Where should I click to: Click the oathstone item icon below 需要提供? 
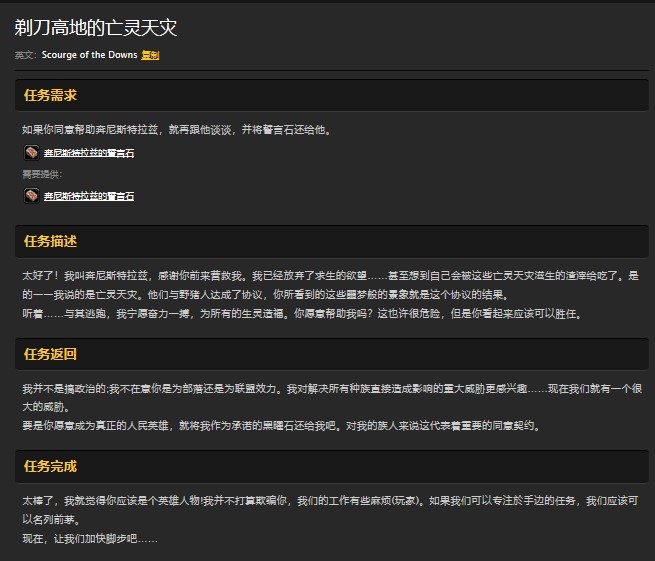(30, 195)
